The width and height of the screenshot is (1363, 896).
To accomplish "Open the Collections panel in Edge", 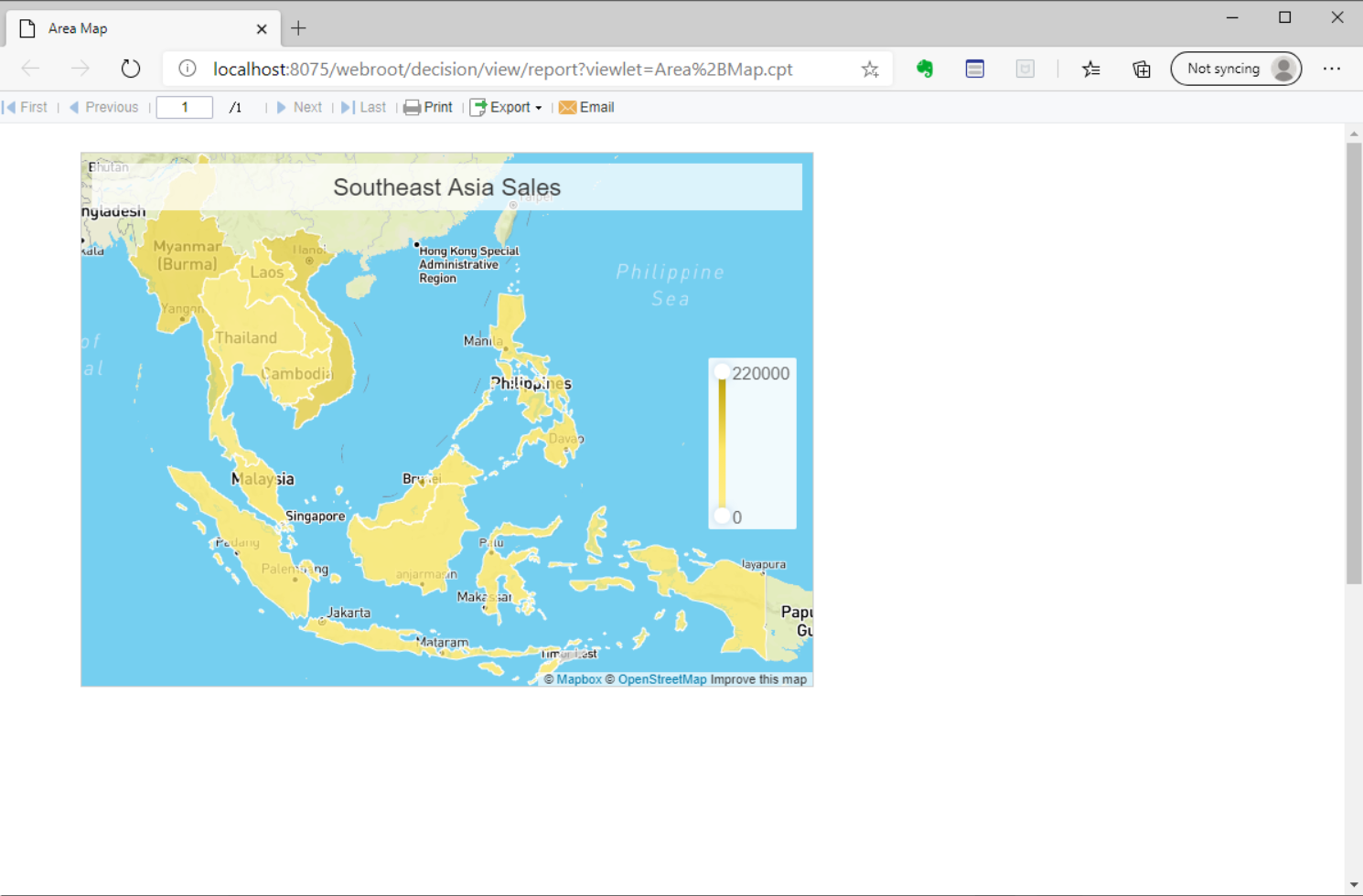I will [1141, 69].
